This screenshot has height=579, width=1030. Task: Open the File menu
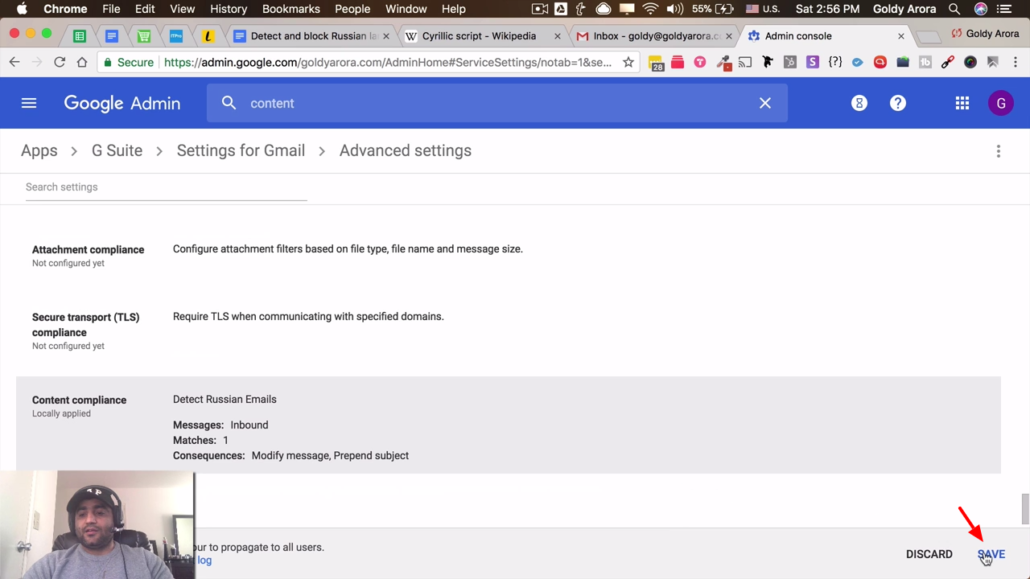coord(111,9)
